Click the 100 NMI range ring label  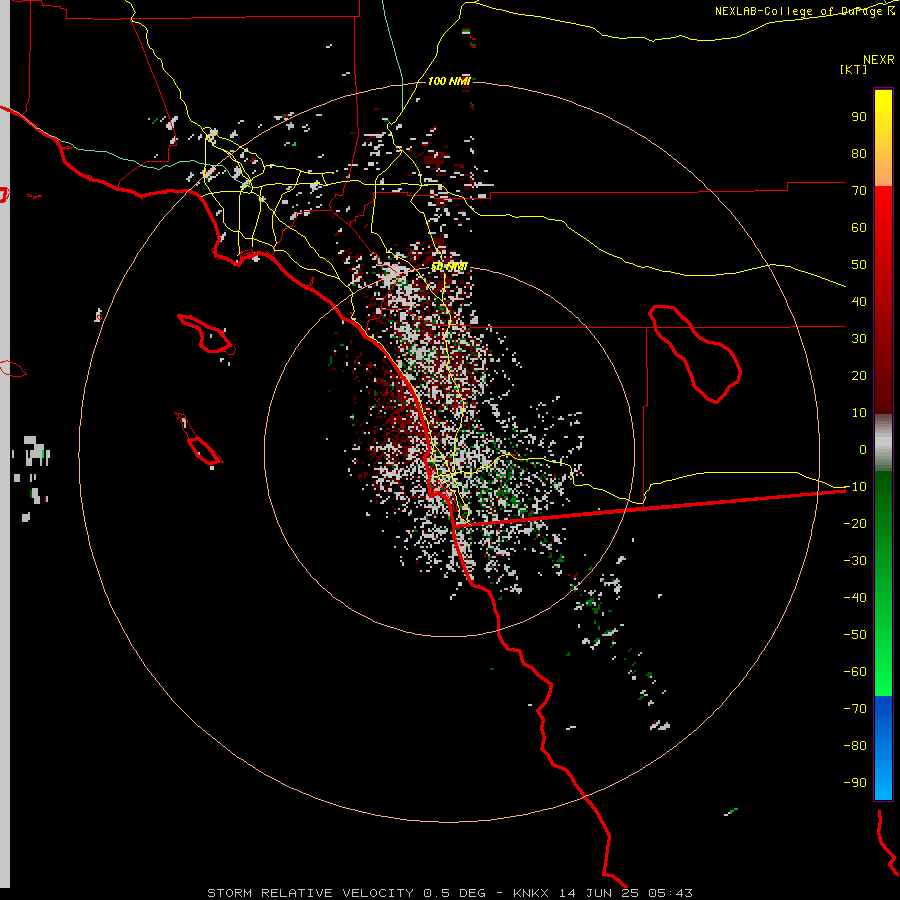pos(449,82)
